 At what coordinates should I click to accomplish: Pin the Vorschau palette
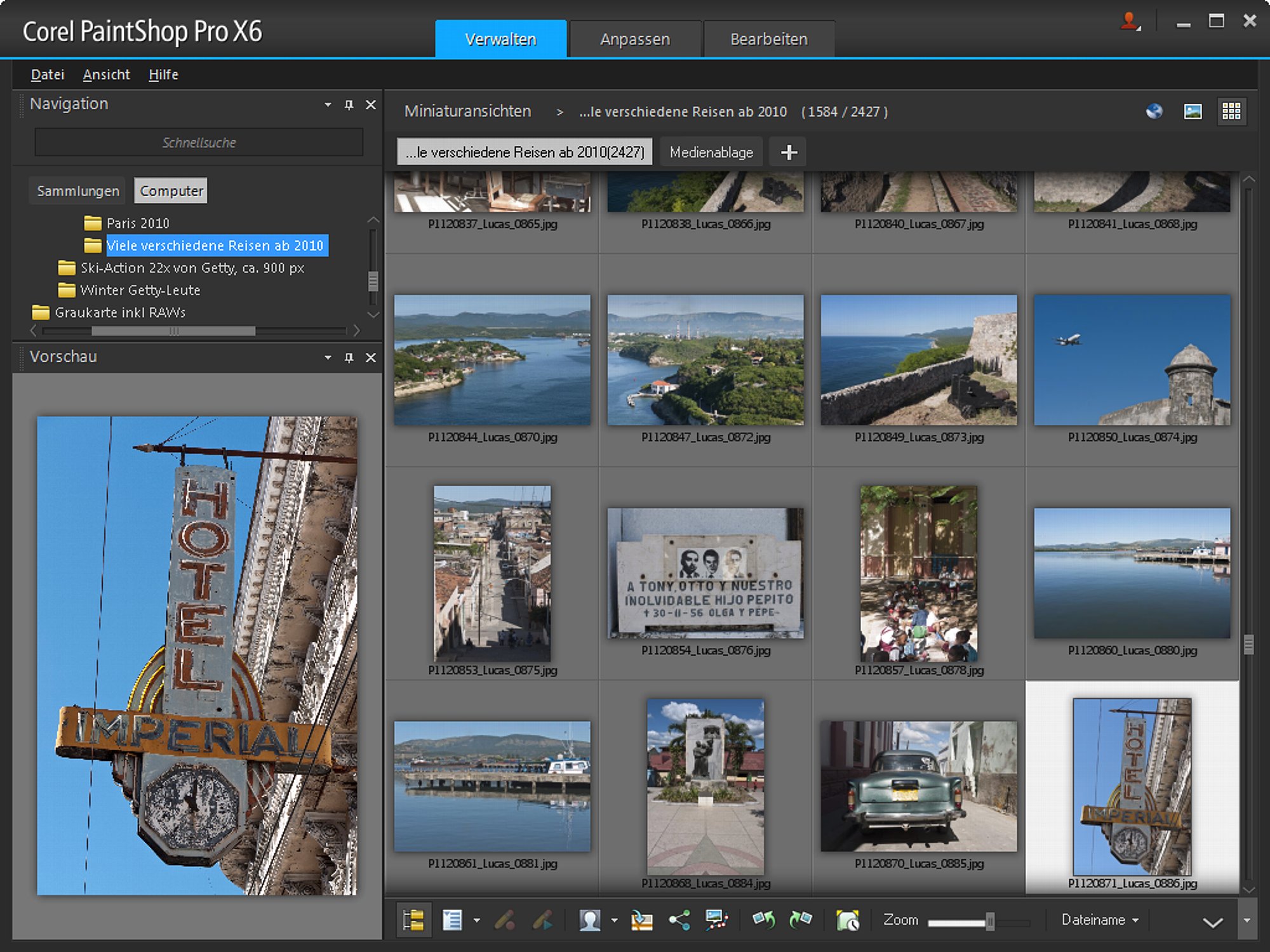[349, 358]
